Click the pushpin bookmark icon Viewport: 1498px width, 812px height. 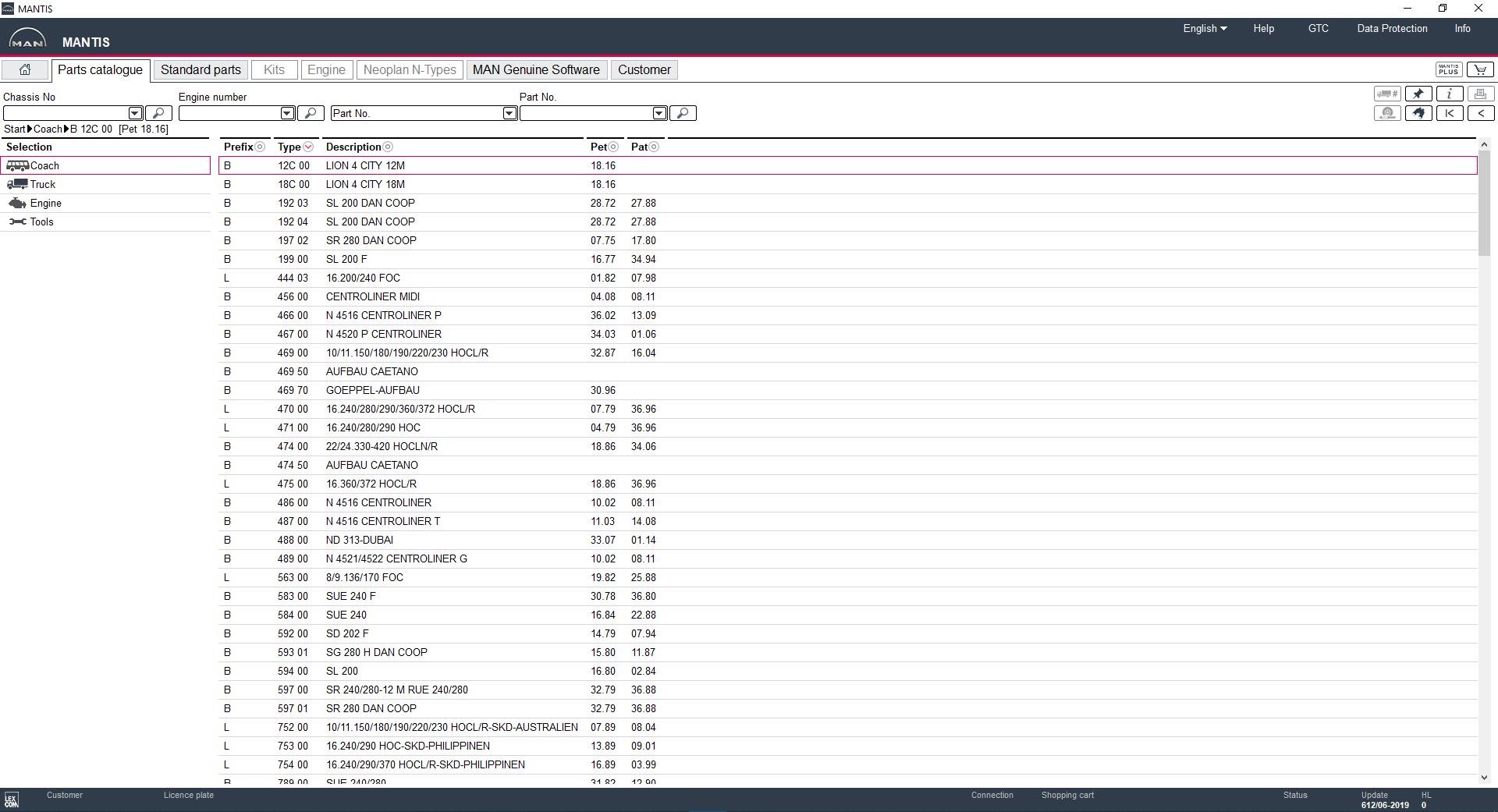click(1418, 94)
